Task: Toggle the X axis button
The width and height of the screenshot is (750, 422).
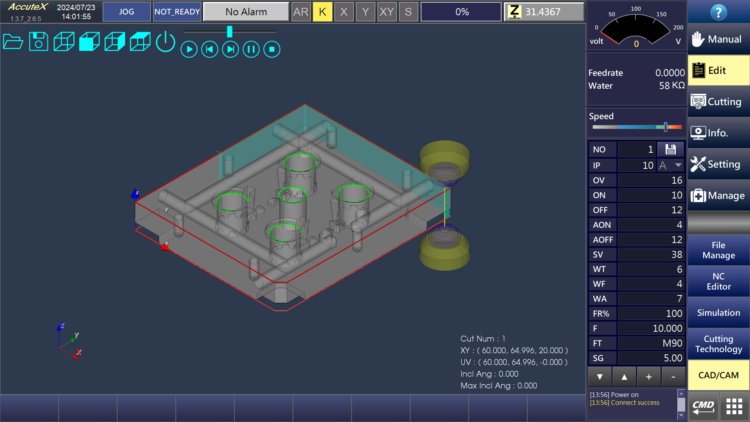Action: 343,12
